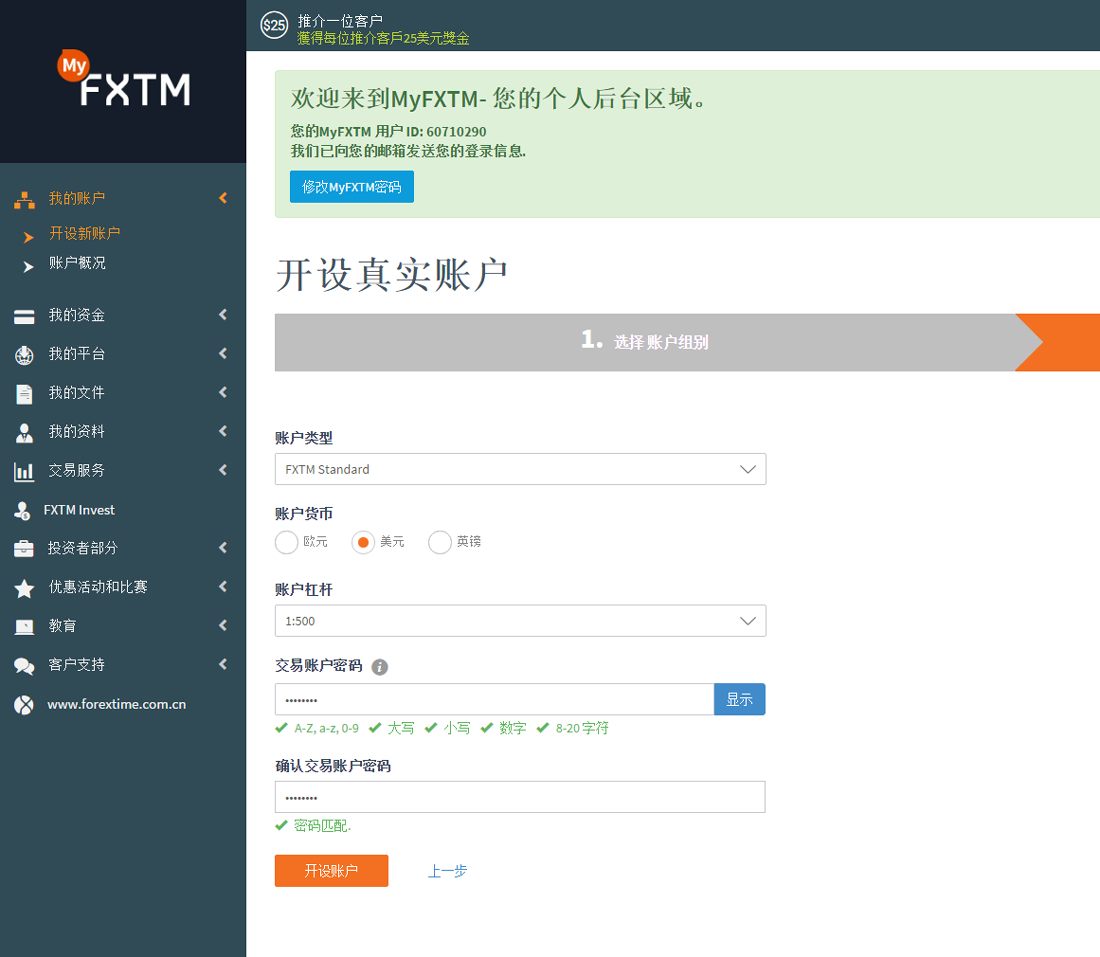Click the 优惠活动和比赛 star icon
1100x957 pixels.
click(x=25, y=588)
